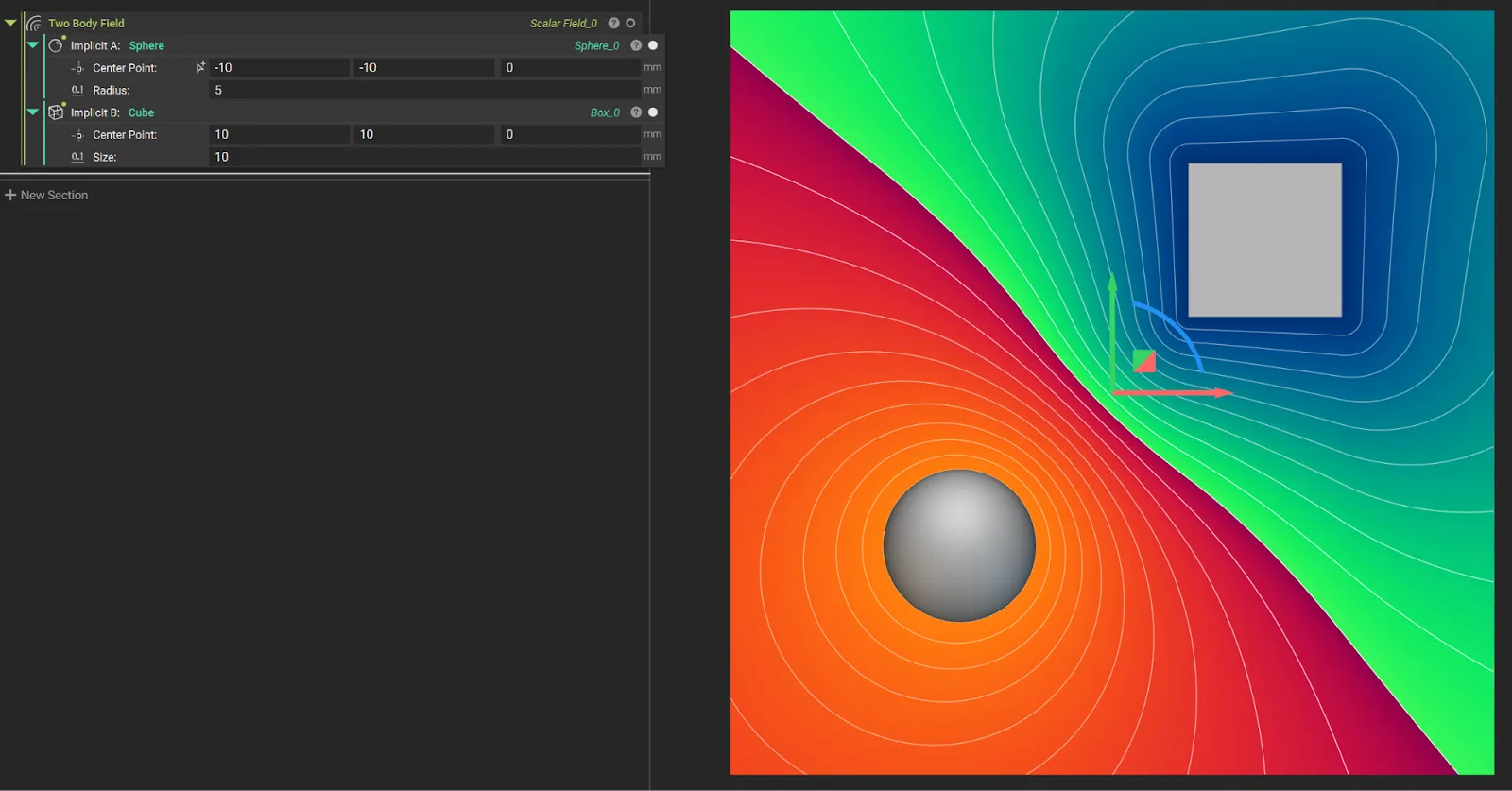Viewport: 1512px width, 791px height.
Task: Click the Sphere type link for Implicit A
Action: coord(146,45)
